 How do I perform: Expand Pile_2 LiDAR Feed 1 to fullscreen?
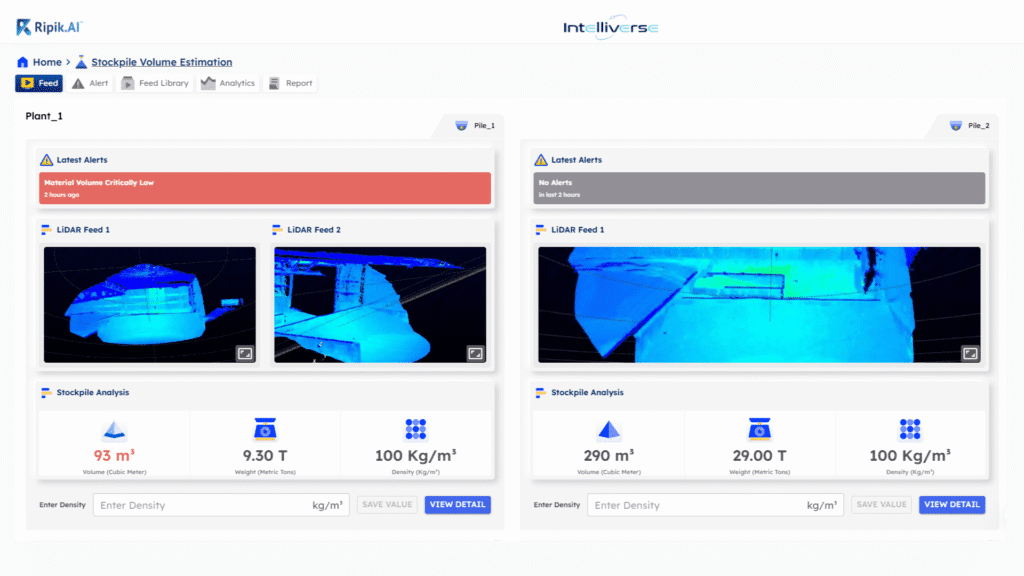970,352
